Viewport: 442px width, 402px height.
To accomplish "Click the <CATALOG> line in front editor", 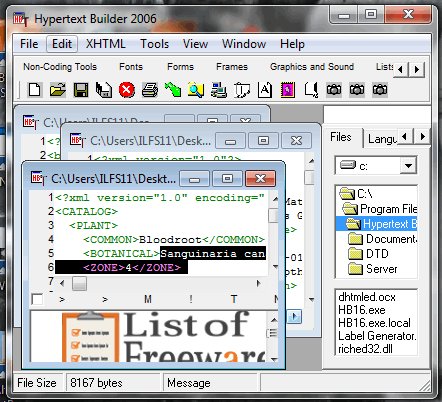I will [x=86, y=212].
